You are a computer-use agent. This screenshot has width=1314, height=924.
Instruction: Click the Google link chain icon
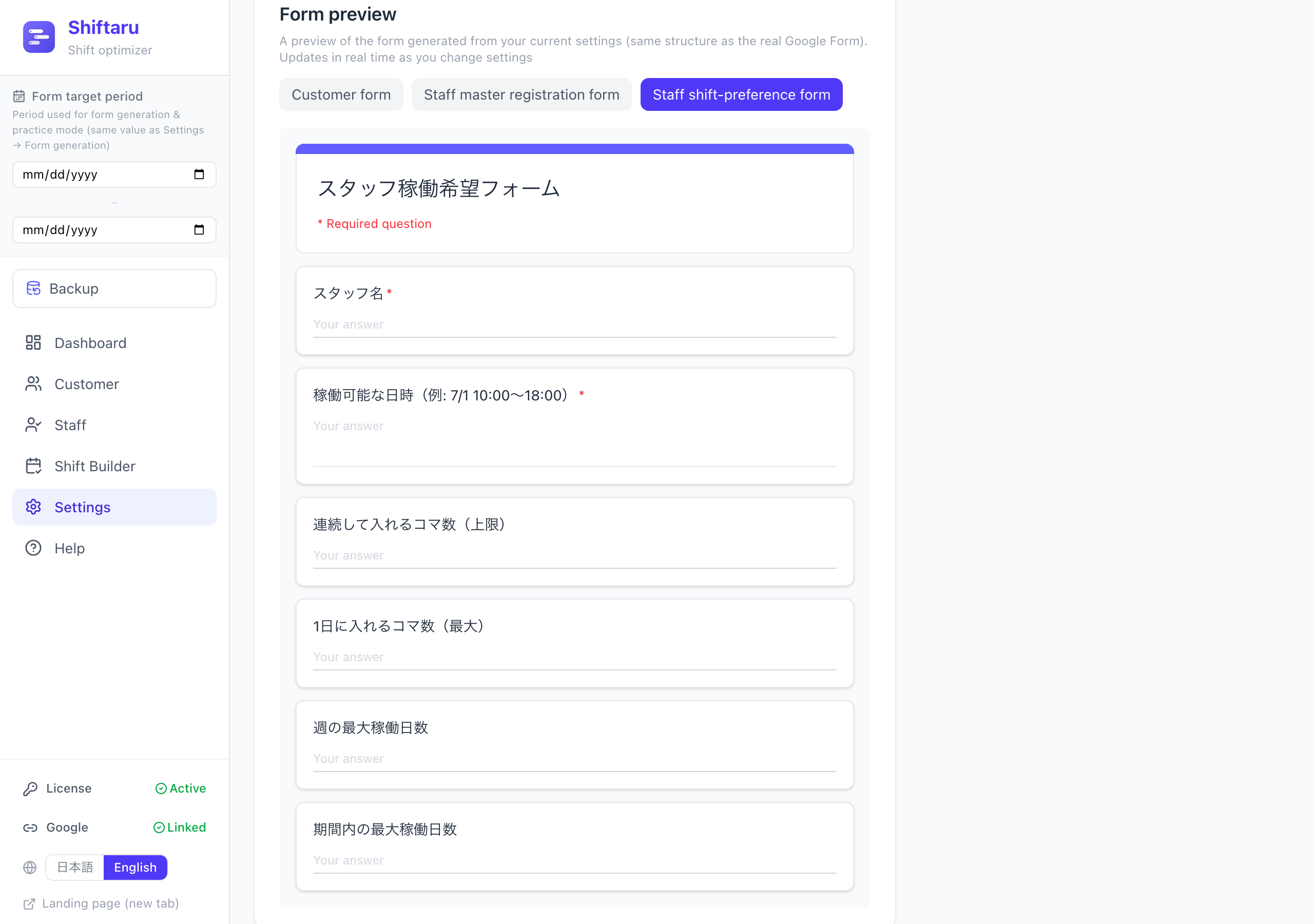tap(30, 828)
